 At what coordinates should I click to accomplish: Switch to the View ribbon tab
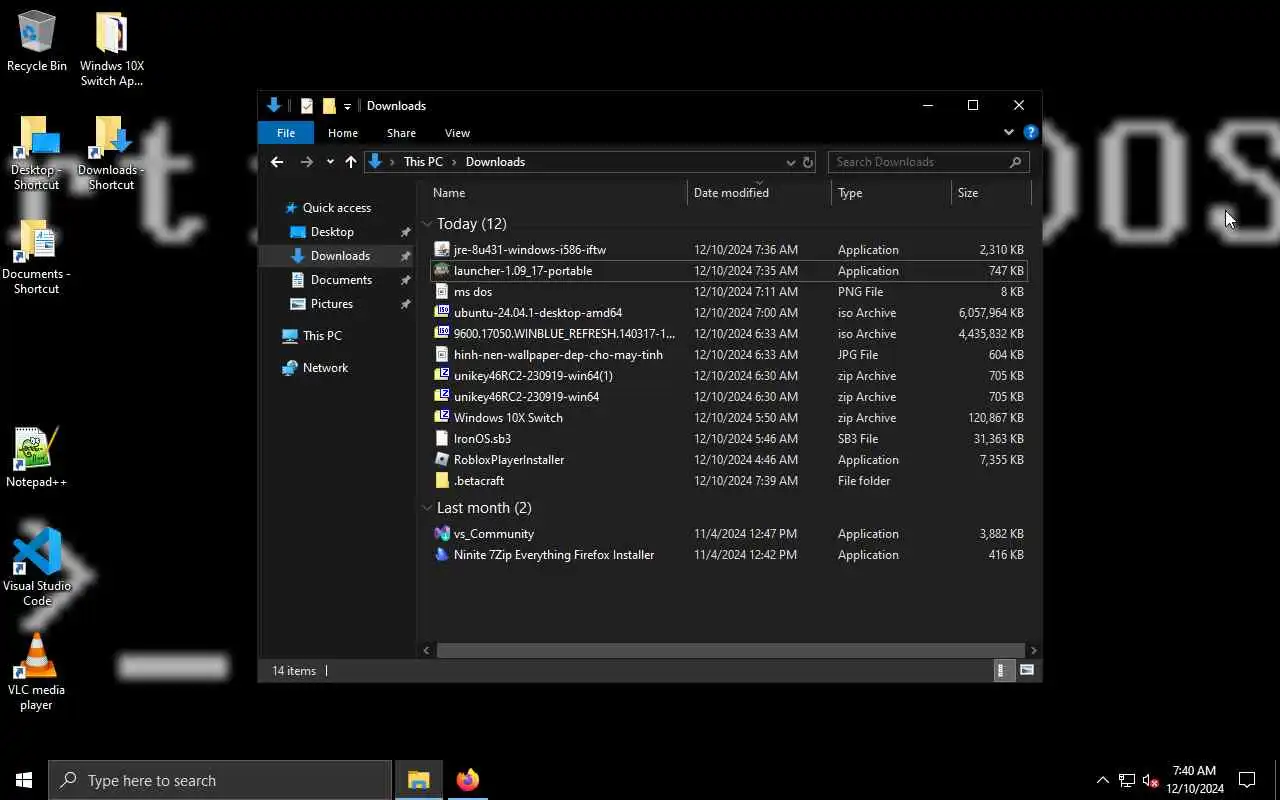(x=457, y=133)
